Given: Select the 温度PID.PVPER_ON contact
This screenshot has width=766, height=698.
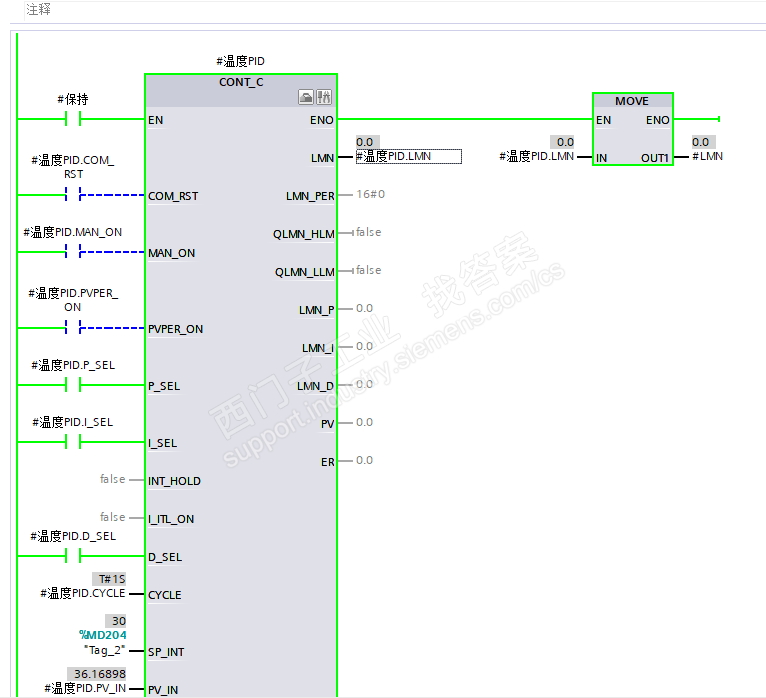Looking at the screenshot, I should pyautogui.click(x=73, y=328).
